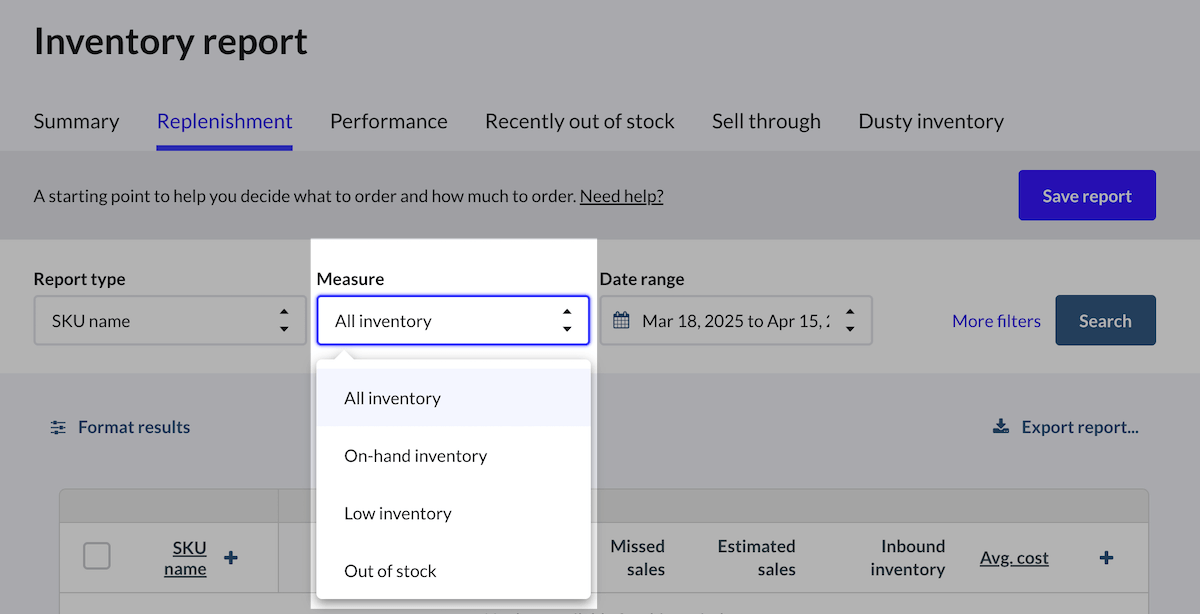Click the Save report button
The width and height of the screenshot is (1200, 614).
(1087, 196)
